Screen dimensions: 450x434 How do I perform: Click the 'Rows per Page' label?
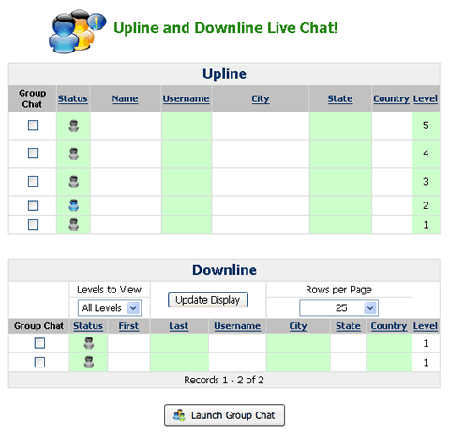coord(339,290)
